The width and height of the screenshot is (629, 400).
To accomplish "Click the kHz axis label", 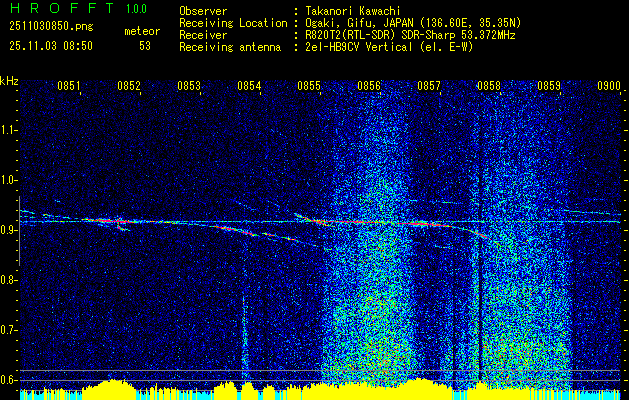I will point(9,81).
